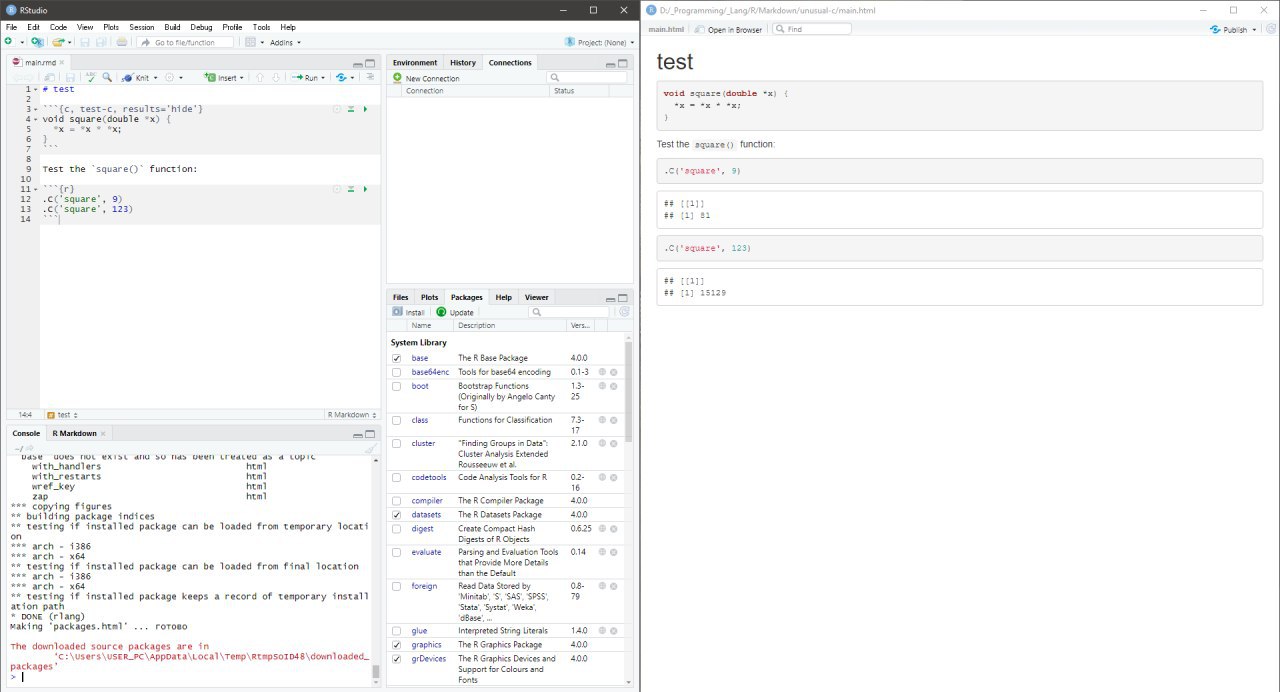Click the remove icon for base64enc package
The height and width of the screenshot is (692, 1280).
point(614,372)
